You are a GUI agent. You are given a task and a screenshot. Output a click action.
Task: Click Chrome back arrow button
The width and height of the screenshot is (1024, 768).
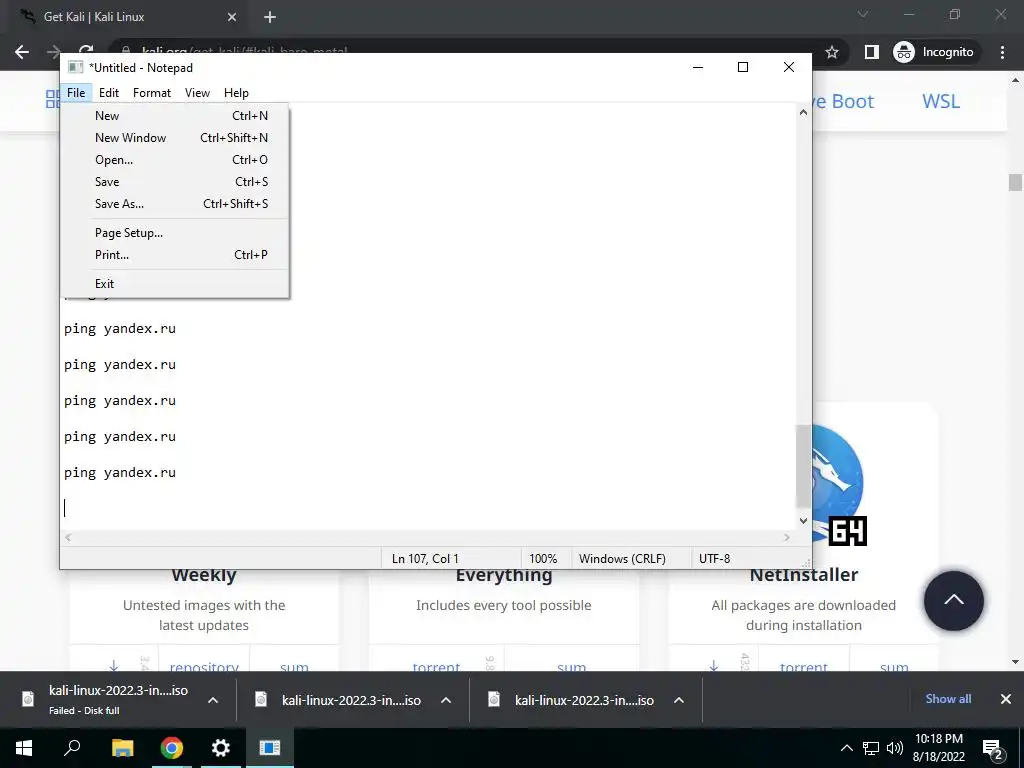(x=22, y=52)
